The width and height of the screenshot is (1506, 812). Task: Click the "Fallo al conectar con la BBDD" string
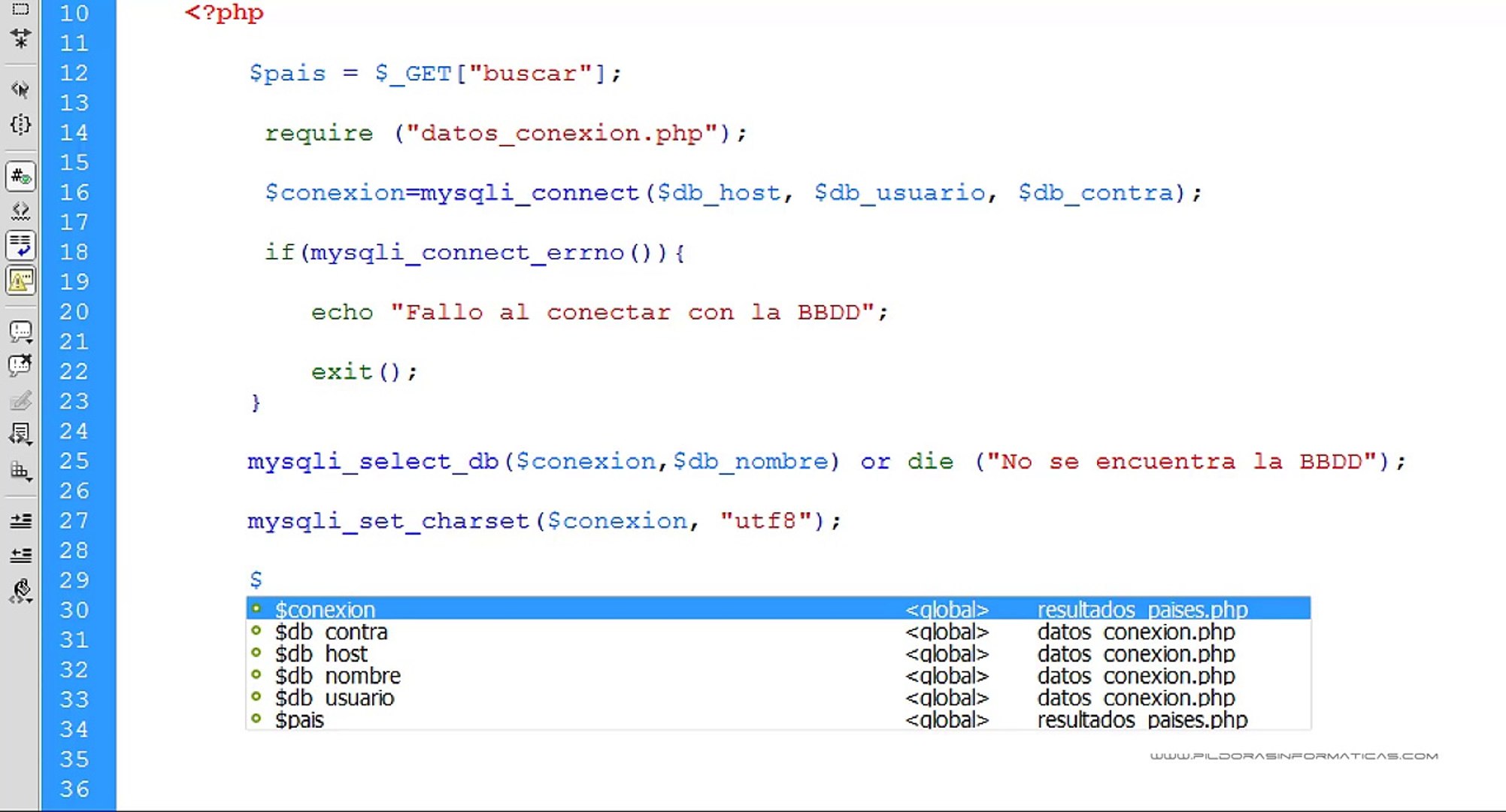[x=632, y=312]
